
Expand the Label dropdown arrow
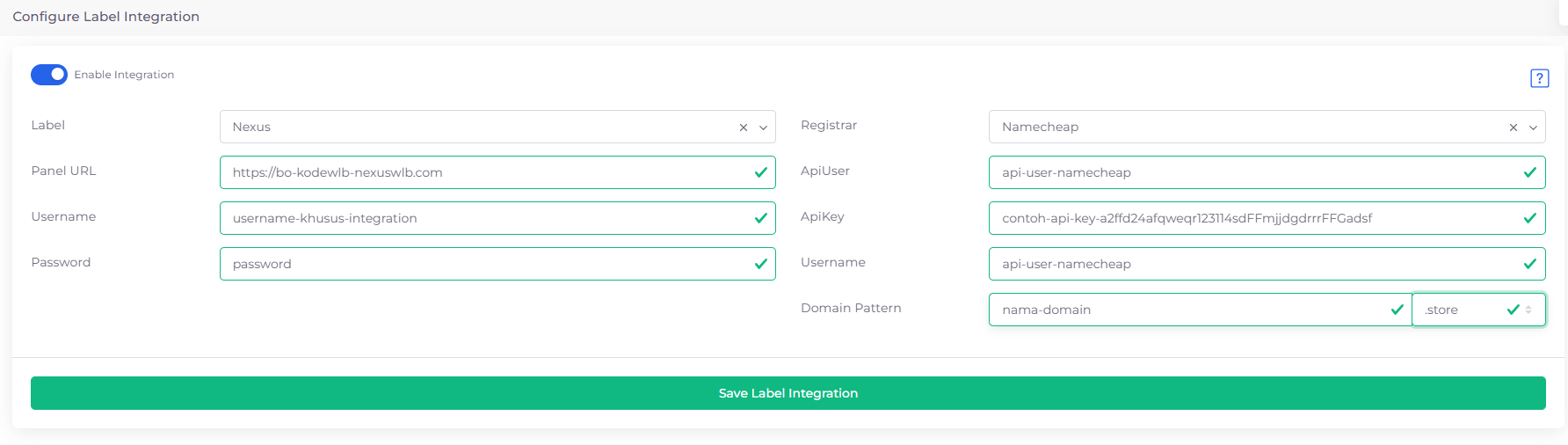tap(763, 128)
